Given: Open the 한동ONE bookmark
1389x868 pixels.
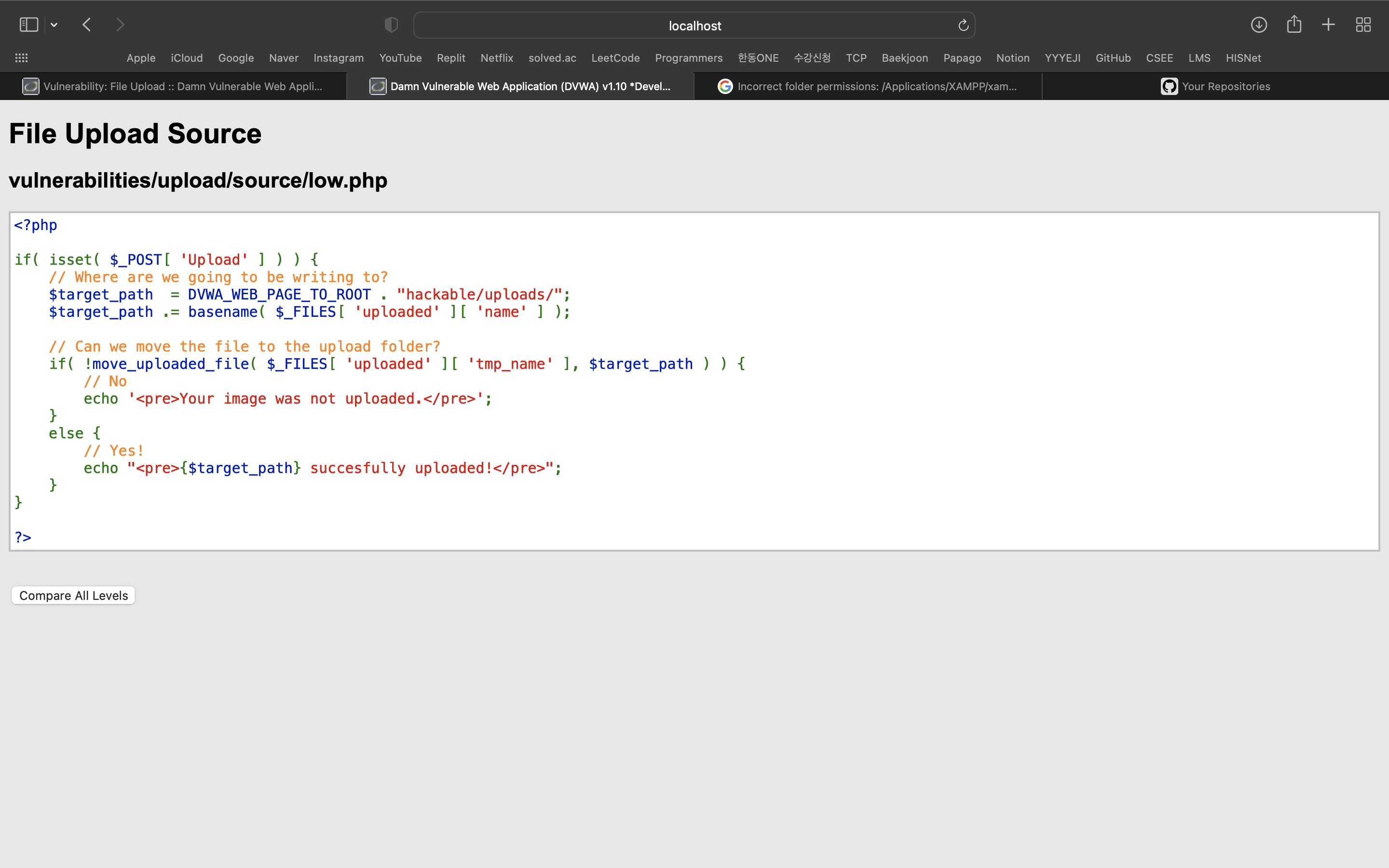Looking at the screenshot, I should coord(758,58).
